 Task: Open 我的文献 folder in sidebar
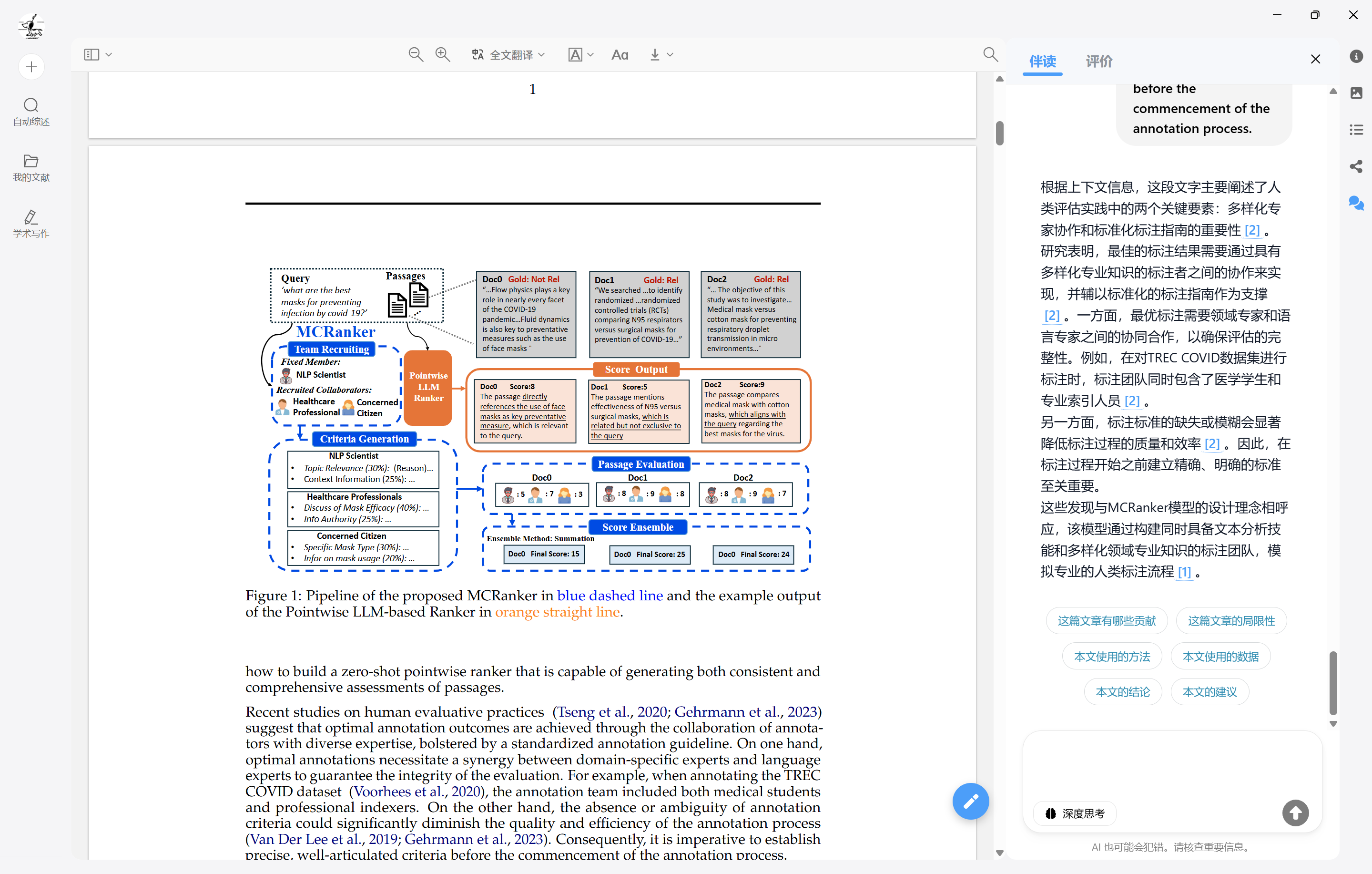[x=31, y=168]
